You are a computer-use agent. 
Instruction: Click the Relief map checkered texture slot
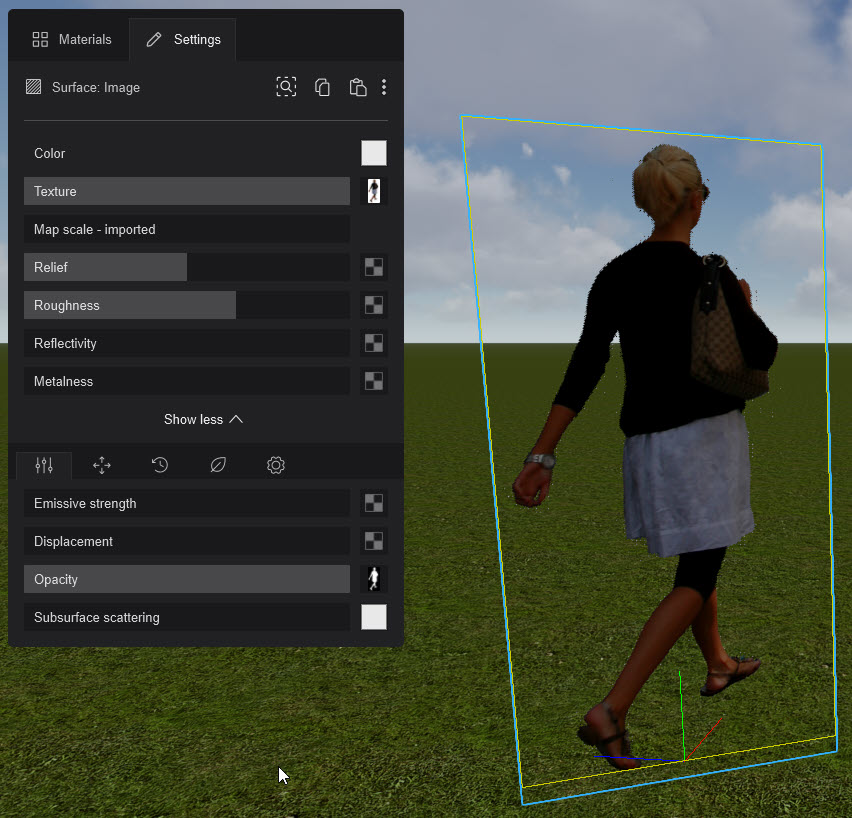coord(373,267)
